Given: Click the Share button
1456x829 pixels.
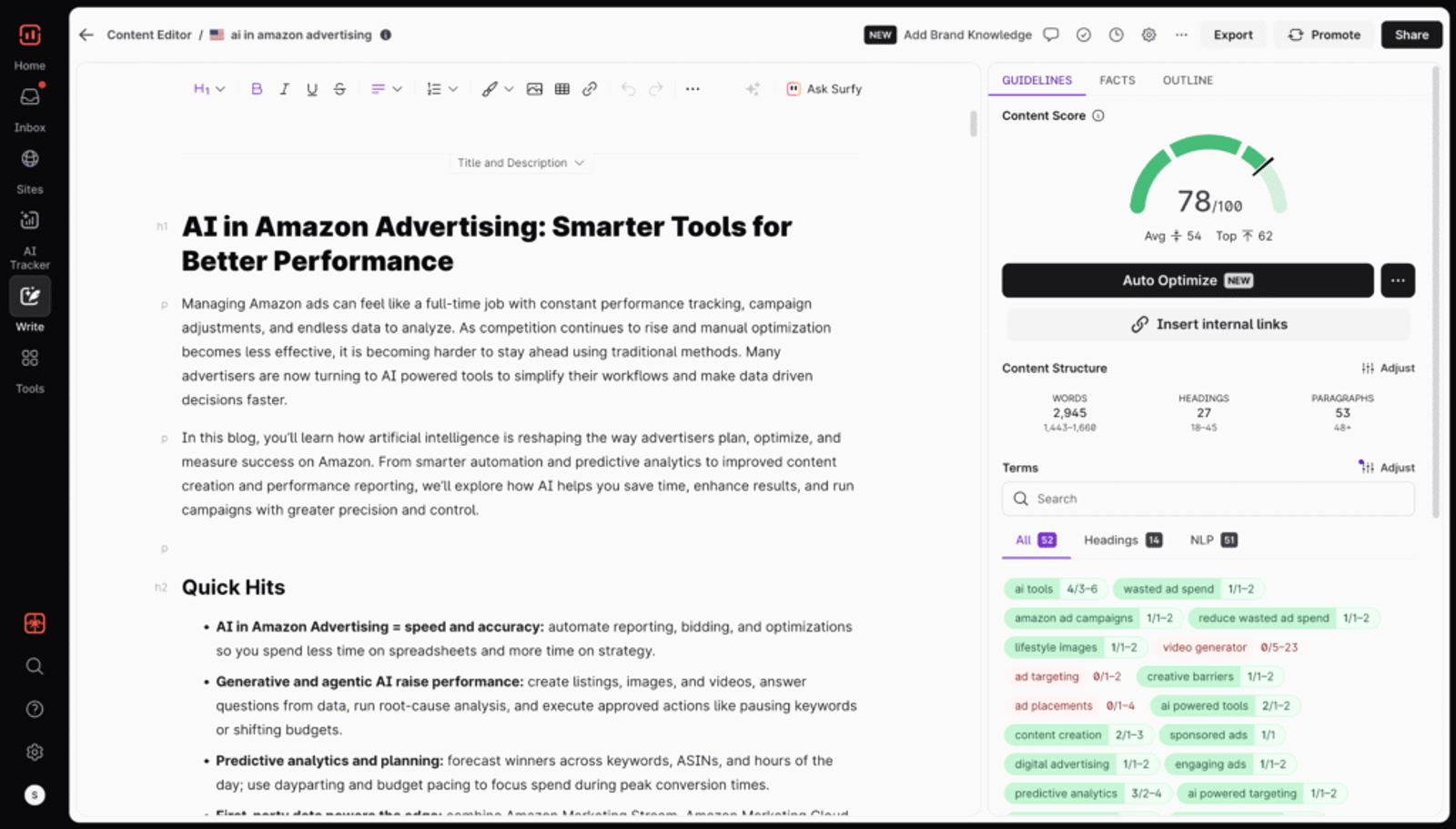Looking at the screenshot, I should tap(1411, 35).
